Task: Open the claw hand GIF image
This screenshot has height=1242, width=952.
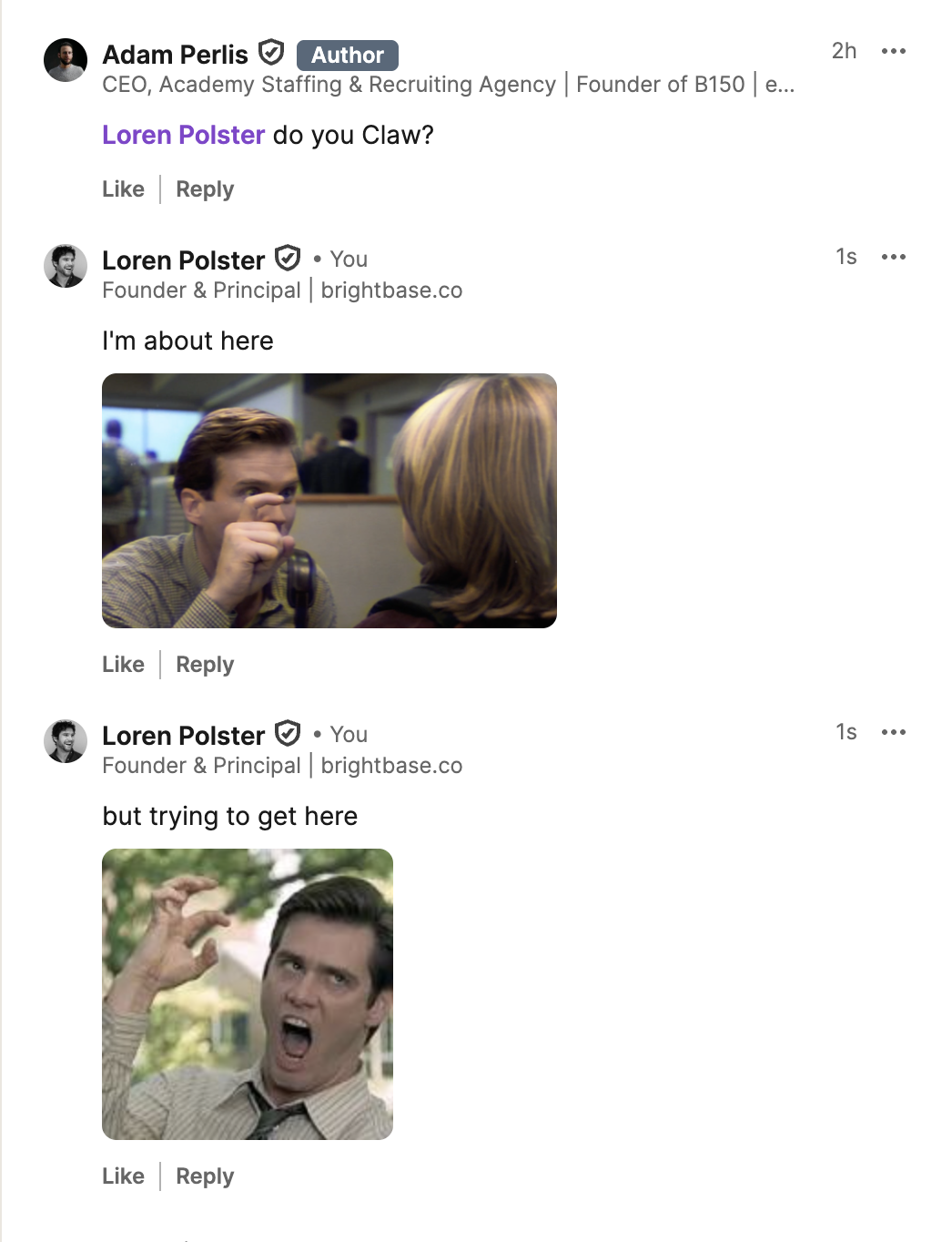Action: (247, 993)
